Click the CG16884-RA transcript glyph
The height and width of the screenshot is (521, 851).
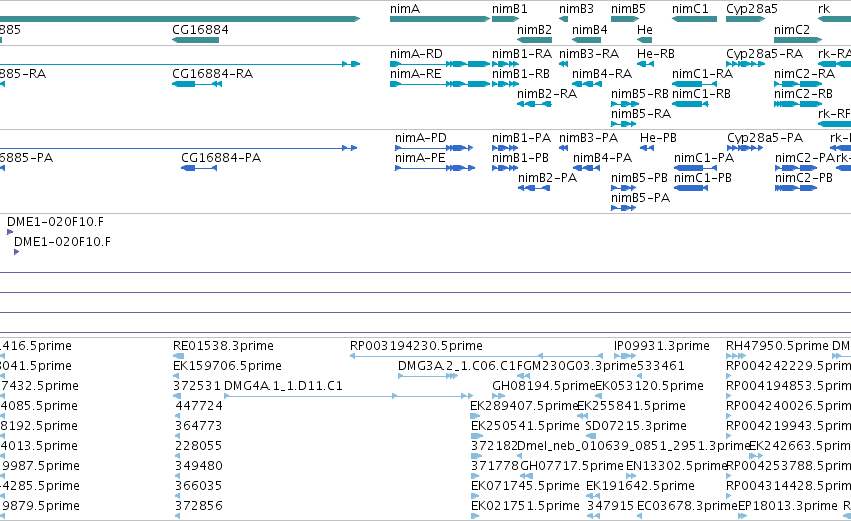click(196, 84)
